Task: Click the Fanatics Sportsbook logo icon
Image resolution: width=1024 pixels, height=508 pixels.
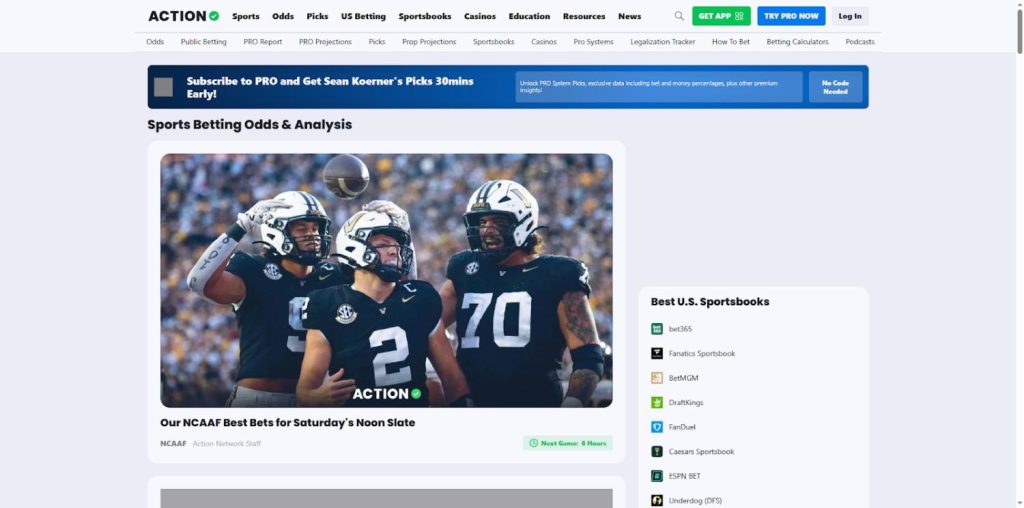Action: click(x=657, y=353)
